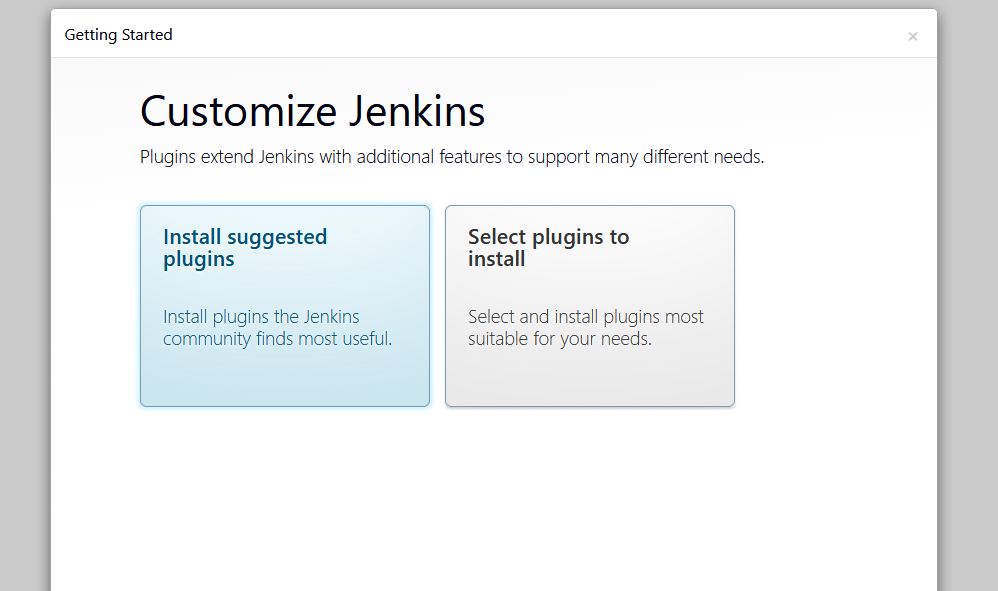The image size is (998, 591).
Task: Click the word "Jenkins" in the main heading
Action: pyautogui.click(x=416, y=111)
